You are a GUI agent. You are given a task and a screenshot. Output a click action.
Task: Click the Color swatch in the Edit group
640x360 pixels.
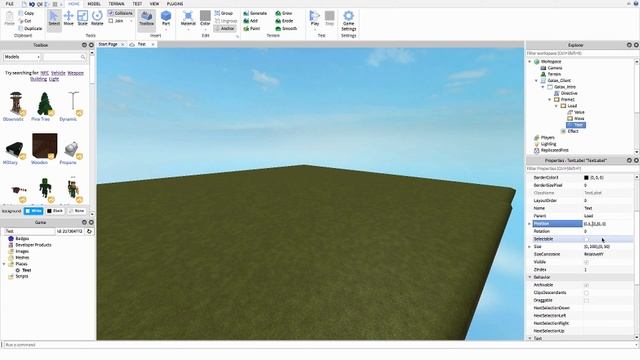[x=205, y=16]
